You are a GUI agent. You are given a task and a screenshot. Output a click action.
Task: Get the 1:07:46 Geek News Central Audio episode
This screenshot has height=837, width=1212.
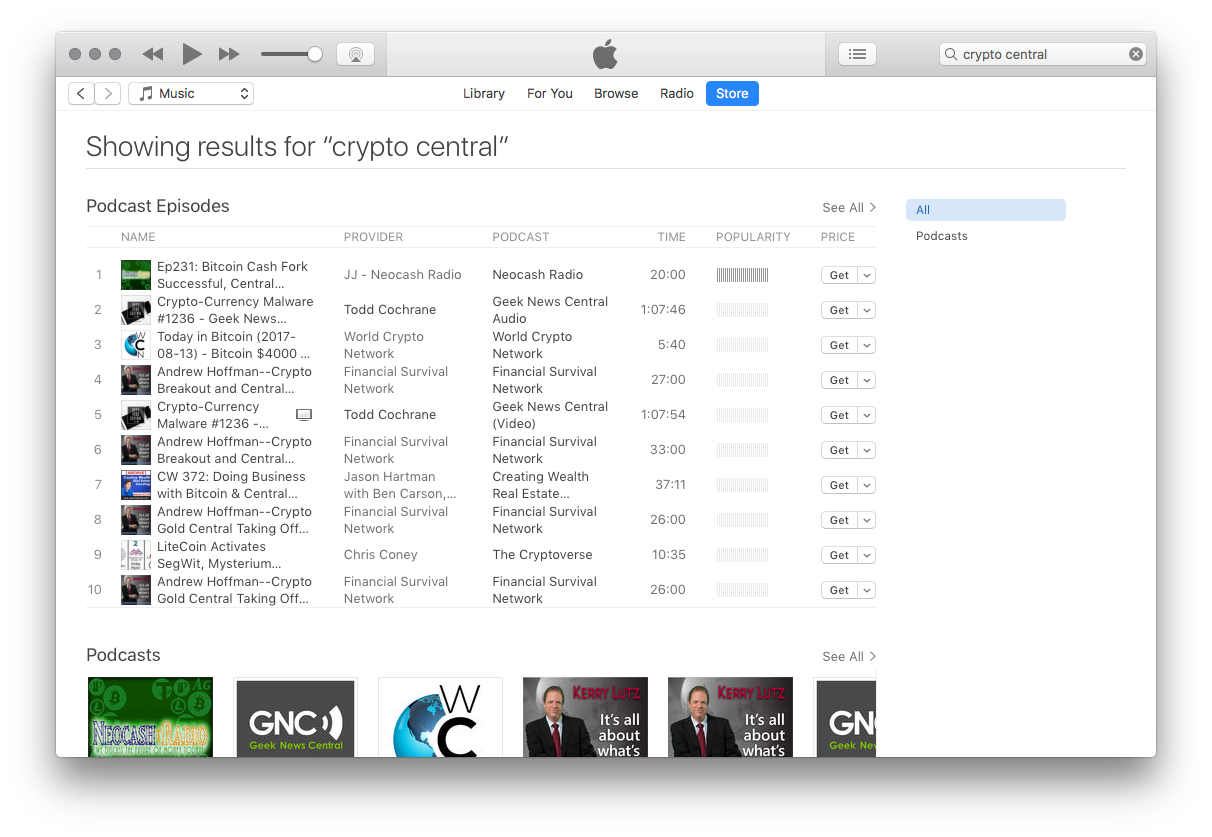pyautogui.click(x=839, y=310)
